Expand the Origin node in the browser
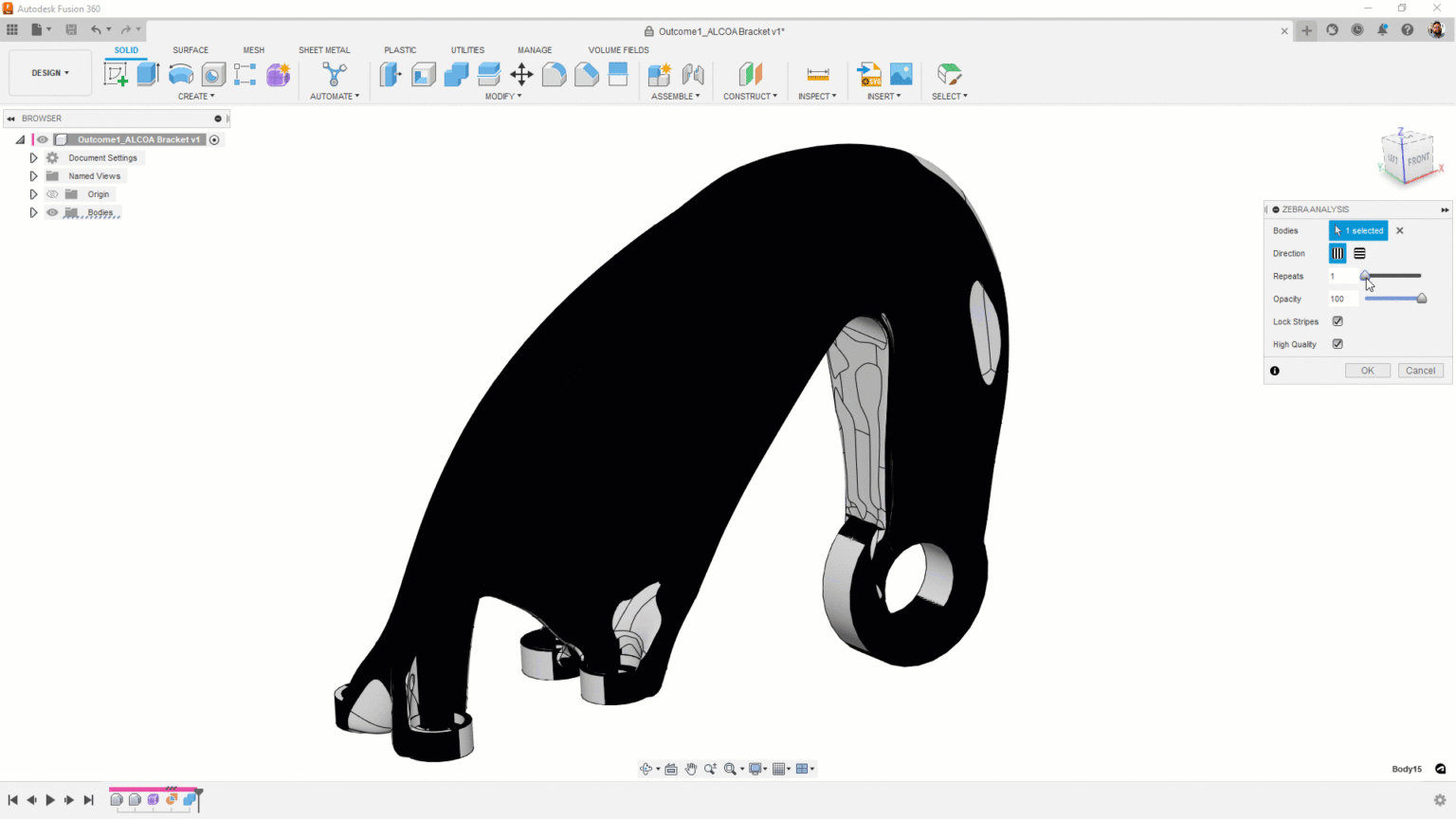1456x819 pixels. pos(33,193)
